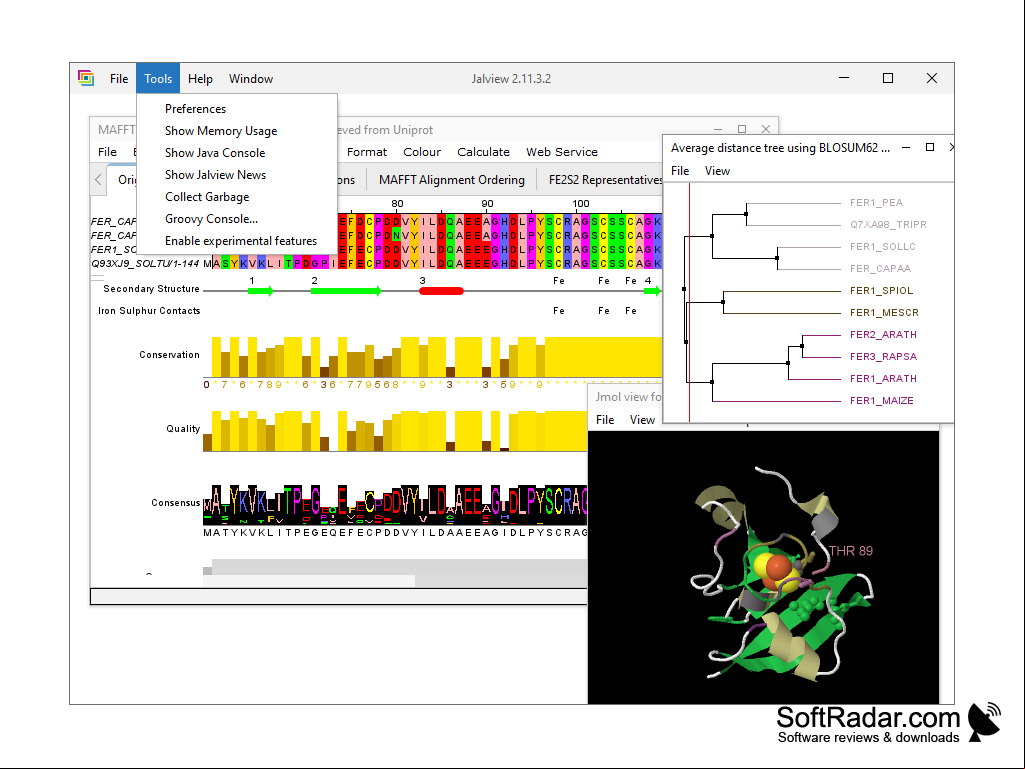Select FER3_RAPSA leaf in the tree
This screenshot has width=1025, height=769.
[883, 356]
